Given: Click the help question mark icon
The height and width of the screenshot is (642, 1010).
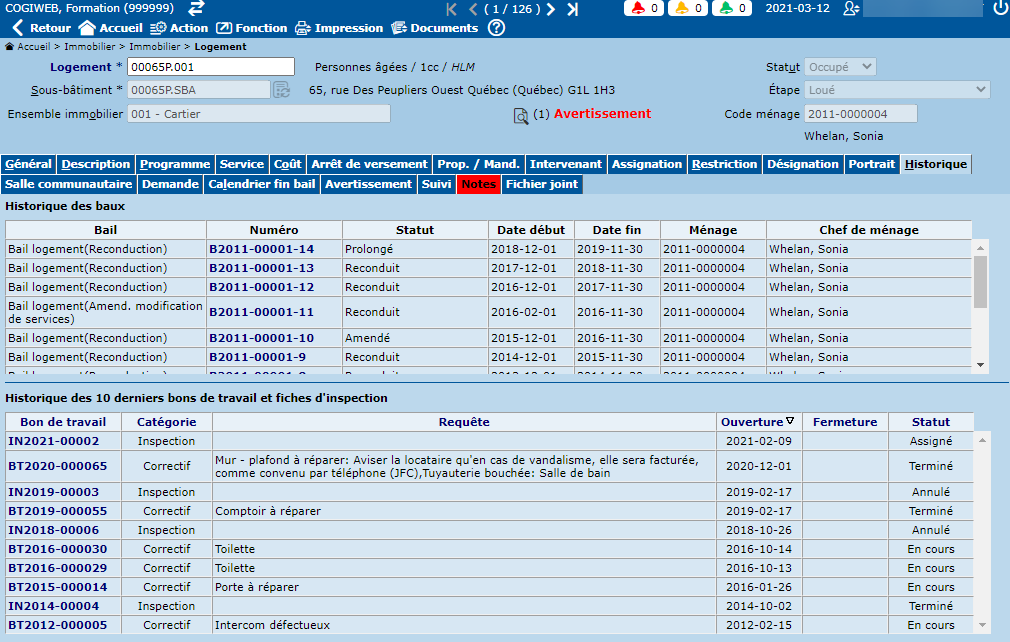Looking at the screenshot, I should click(496, 28).
